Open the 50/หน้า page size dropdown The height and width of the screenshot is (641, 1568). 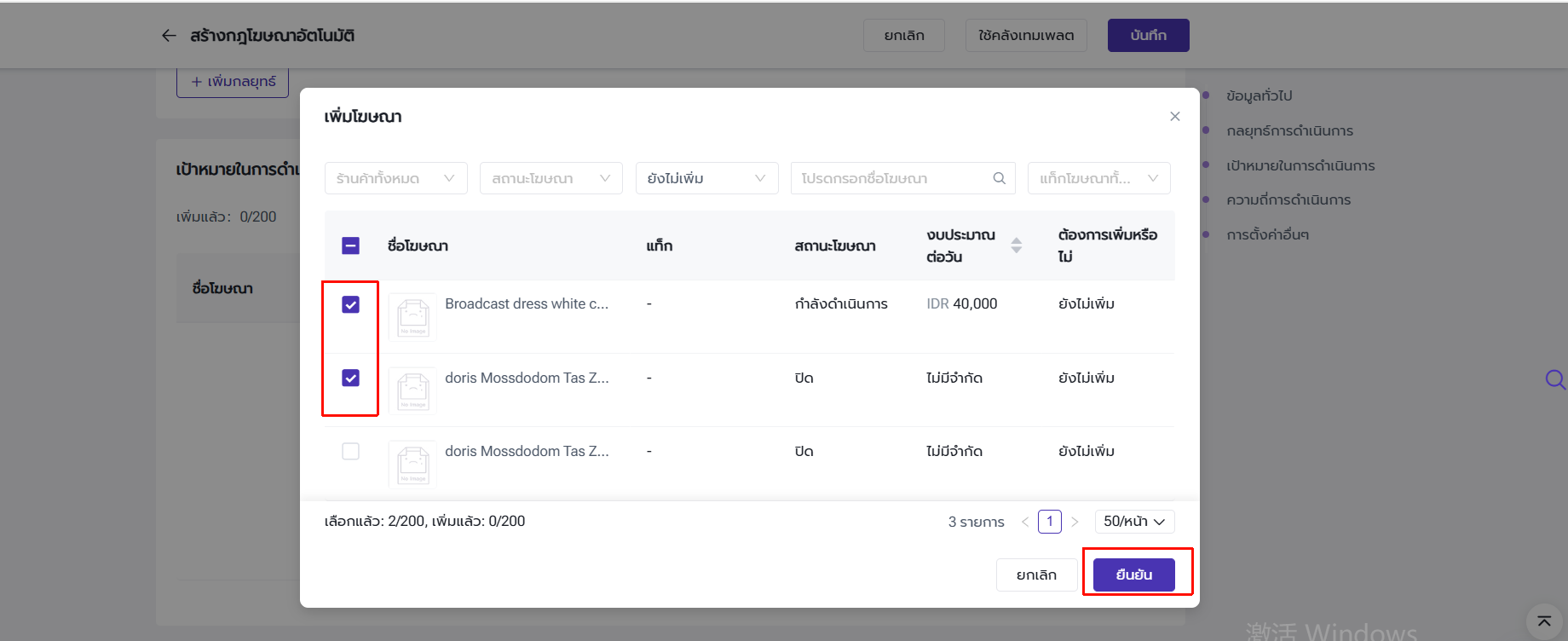coord(1134,522)
